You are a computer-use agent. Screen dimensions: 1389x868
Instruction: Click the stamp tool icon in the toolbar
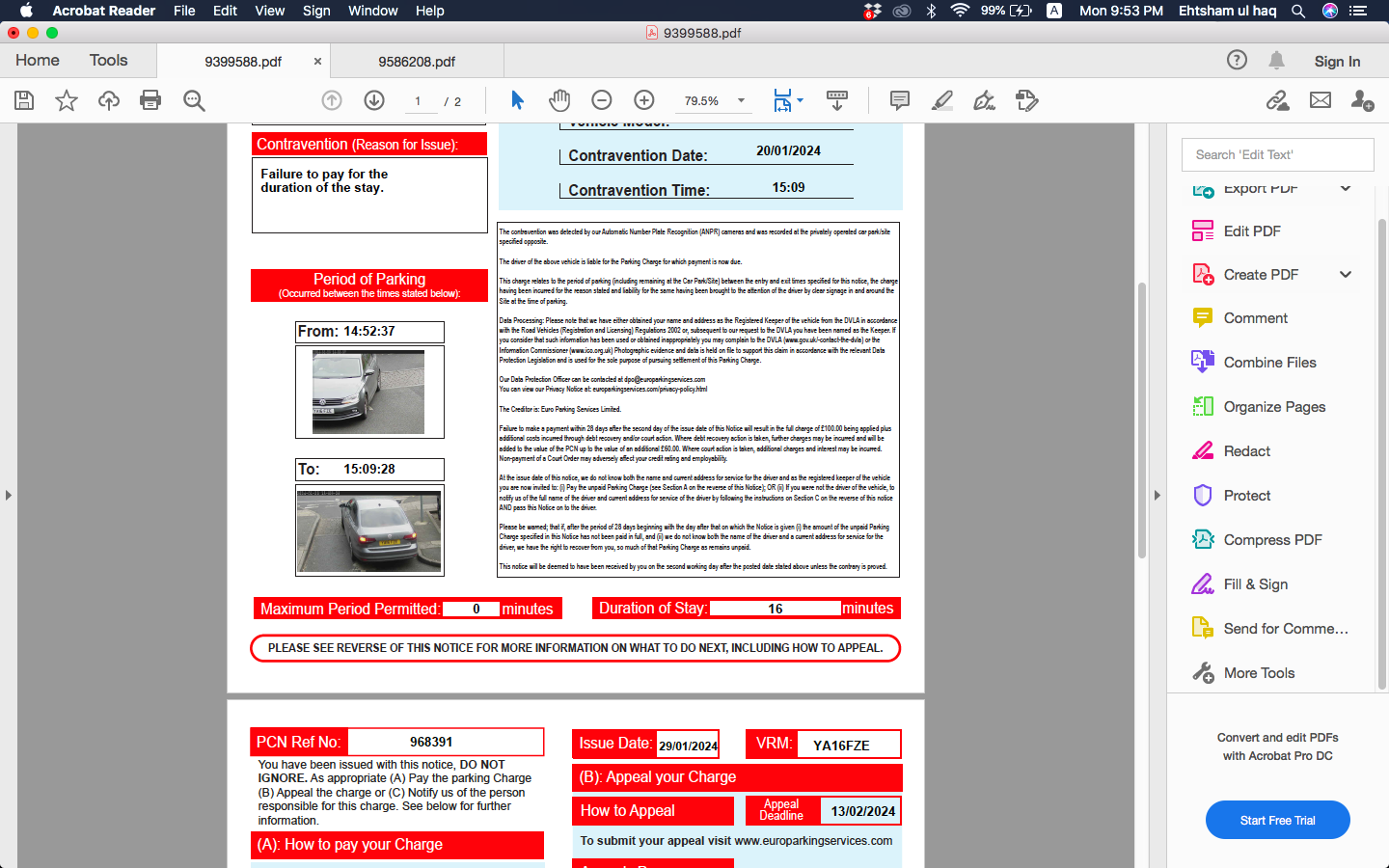pyautogui.click(x=1027, y=100)
